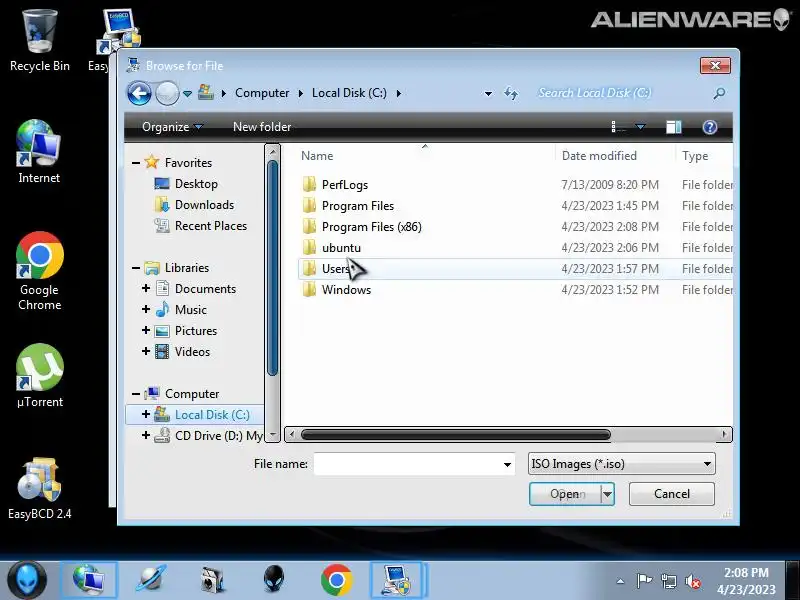Select the Local Disk (C:) breadcrumb
The image size is (800, 600).
tap(349, 93)
